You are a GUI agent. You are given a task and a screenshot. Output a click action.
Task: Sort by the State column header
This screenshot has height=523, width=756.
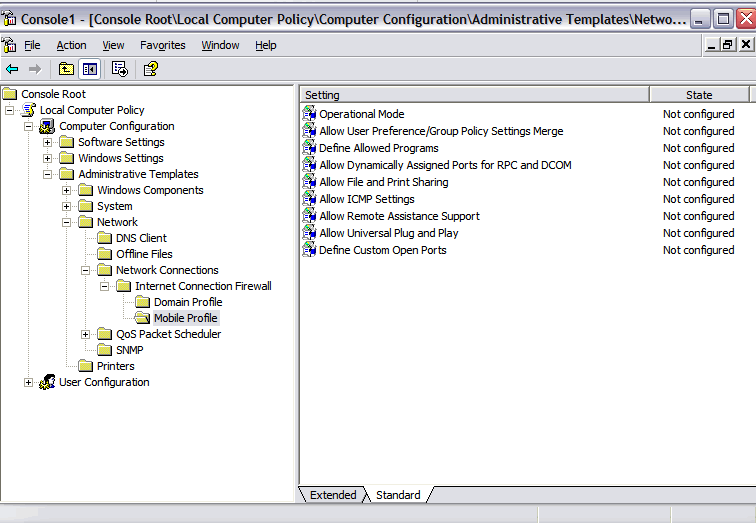coord(698,95)
